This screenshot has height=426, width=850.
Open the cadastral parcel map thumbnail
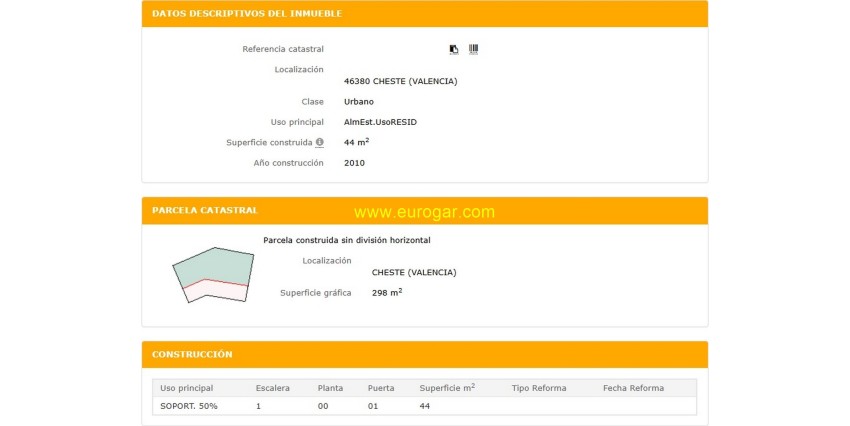[x=212, y=275]
